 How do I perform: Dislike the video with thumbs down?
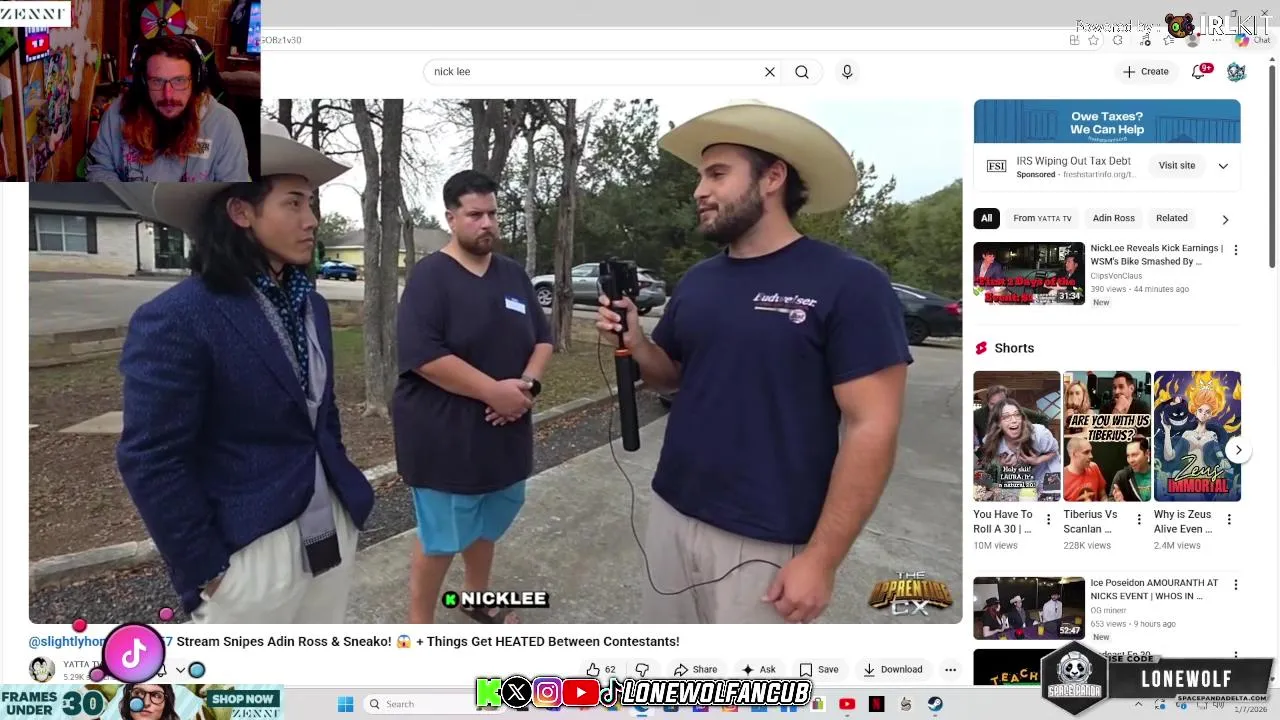[x=643, y=670]
